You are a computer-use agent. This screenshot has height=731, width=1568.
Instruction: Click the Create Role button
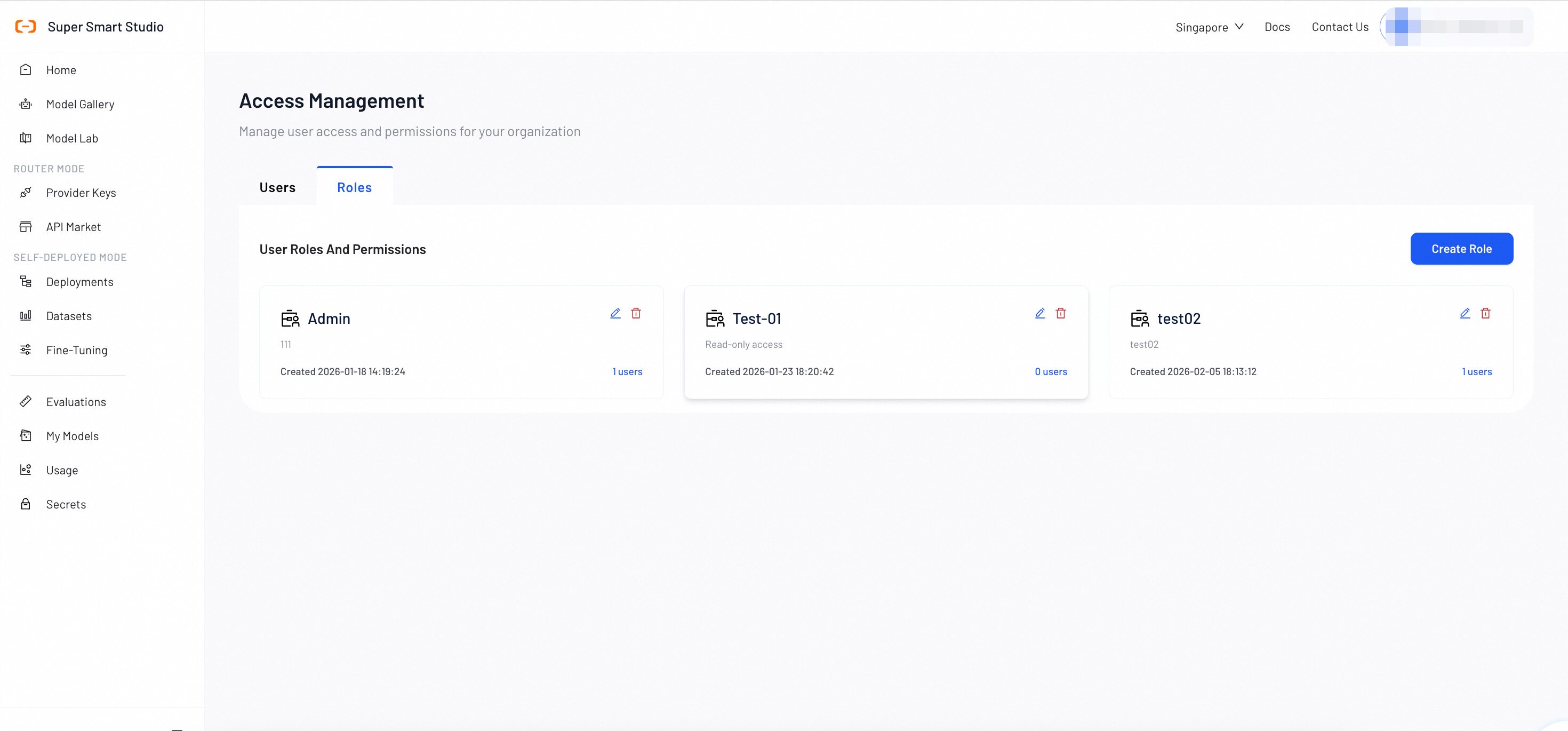tap(1461, 249)
